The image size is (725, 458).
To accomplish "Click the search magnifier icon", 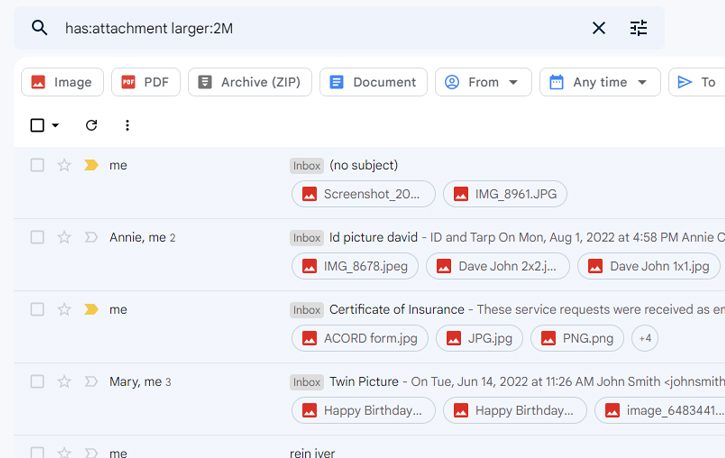I will coord(39,28).
